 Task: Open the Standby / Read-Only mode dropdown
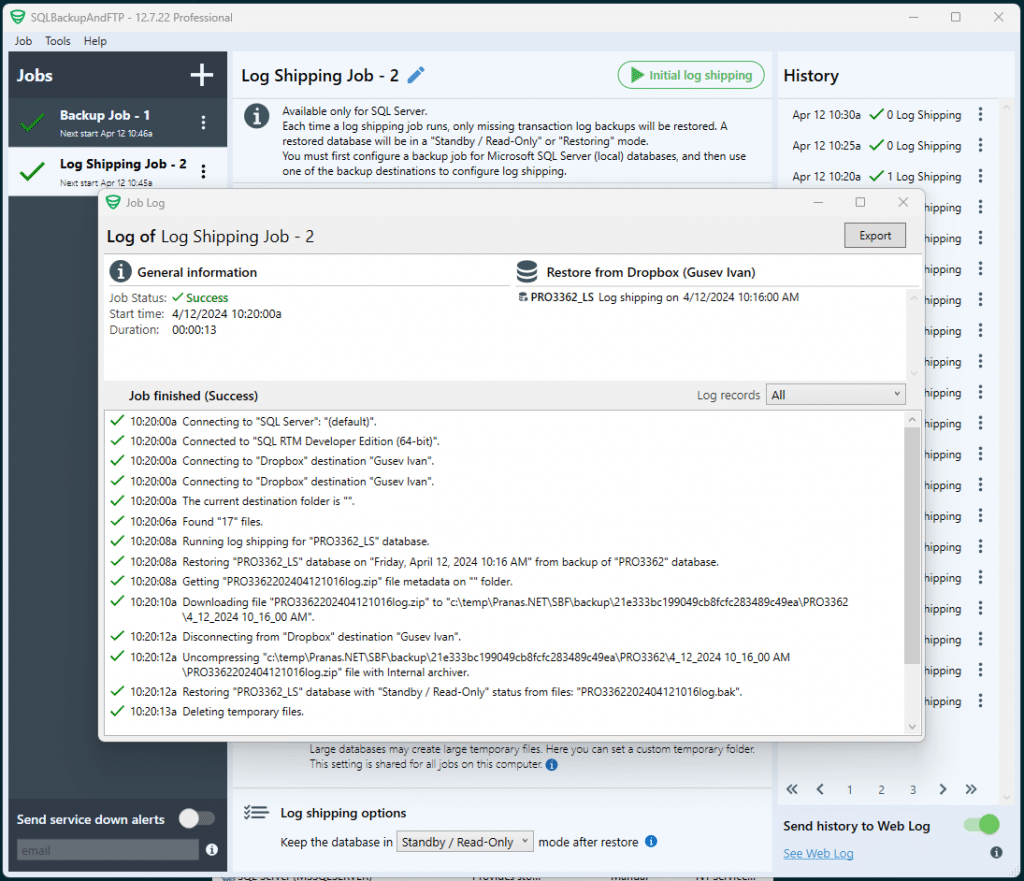coord(464,841)
